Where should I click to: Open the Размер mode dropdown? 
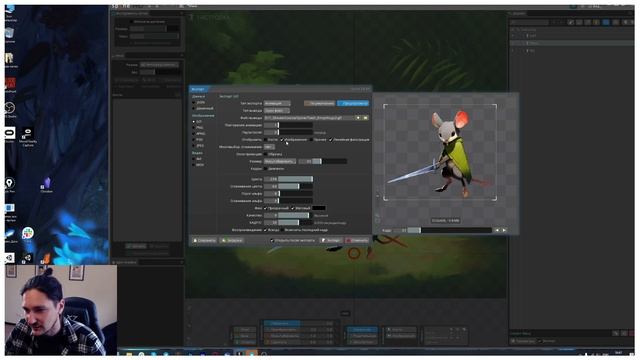[x=280, y=161]
